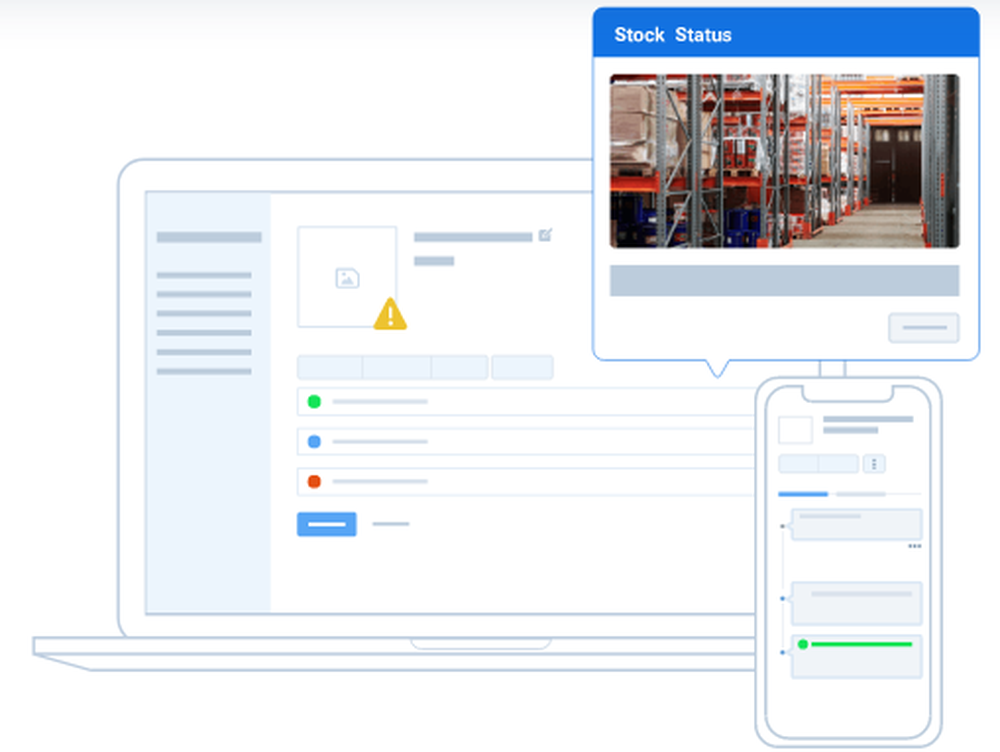Select the row with the orange-red dot
This screenshot has width=1000, height=752.
coord(526,482)
